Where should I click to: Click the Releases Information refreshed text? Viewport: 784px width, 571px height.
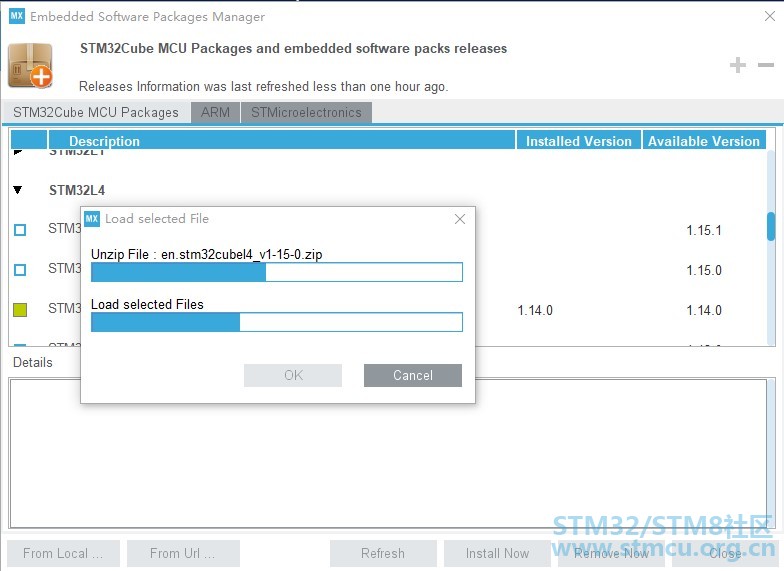click(264, 86)
